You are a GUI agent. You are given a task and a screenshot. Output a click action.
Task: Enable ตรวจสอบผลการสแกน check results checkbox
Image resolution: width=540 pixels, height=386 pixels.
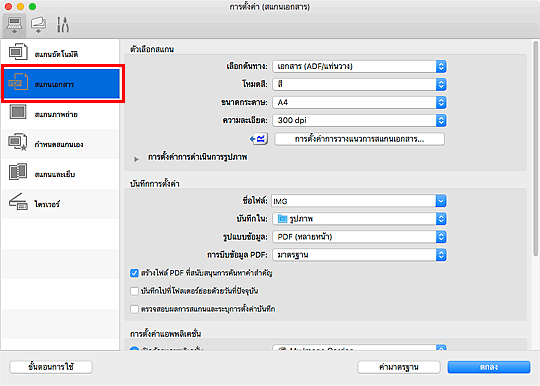134,309
